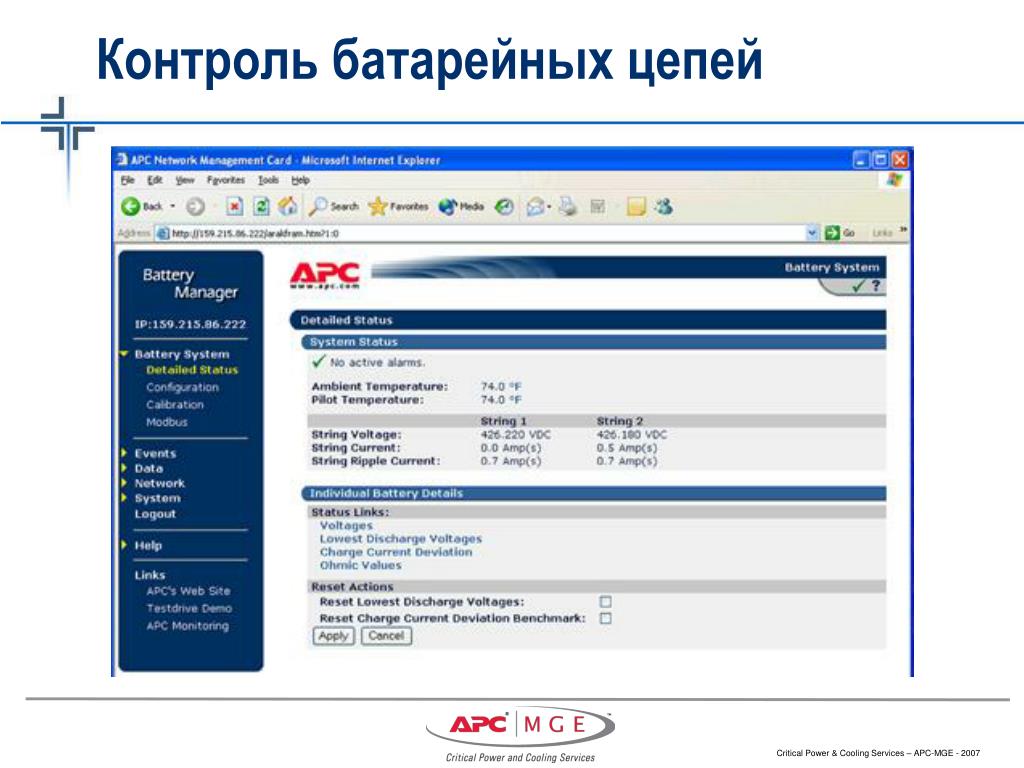Click Logout in sidebar

(x=155, y=514)
